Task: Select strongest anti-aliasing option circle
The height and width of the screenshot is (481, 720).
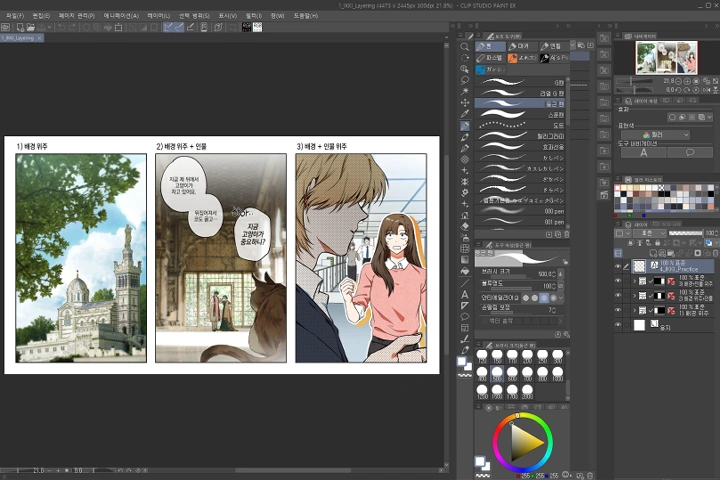Action: (553, 298)
